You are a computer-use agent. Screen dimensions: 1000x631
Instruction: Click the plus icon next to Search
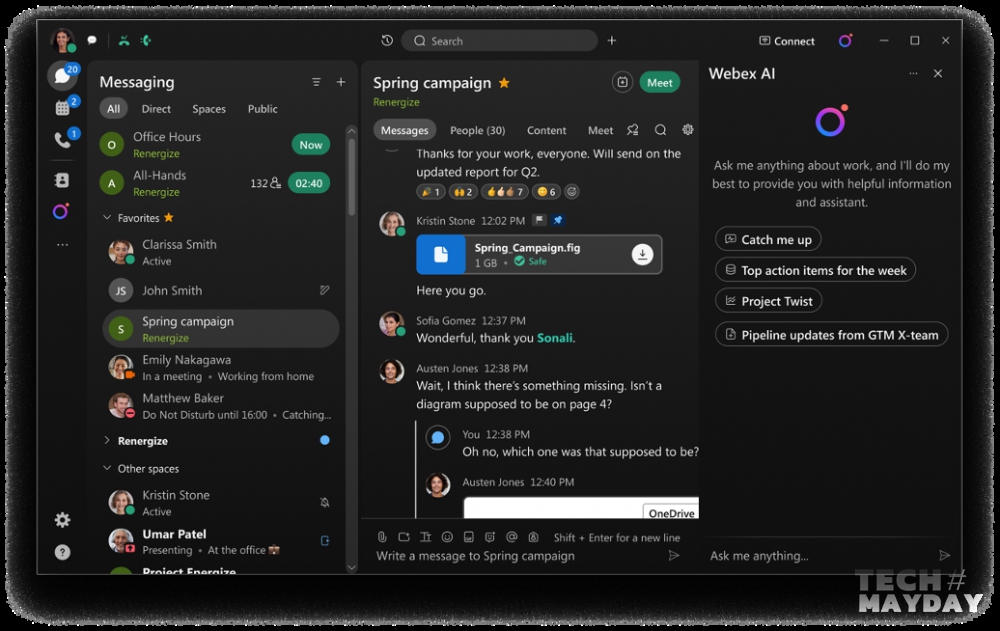612,40
